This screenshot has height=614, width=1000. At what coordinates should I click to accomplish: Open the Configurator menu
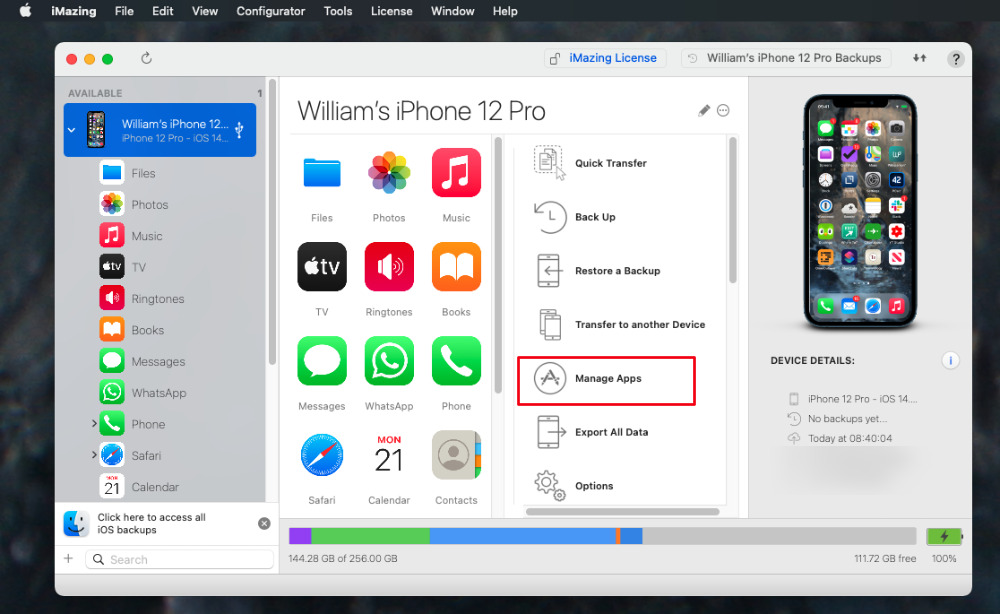tap(270, 11)
